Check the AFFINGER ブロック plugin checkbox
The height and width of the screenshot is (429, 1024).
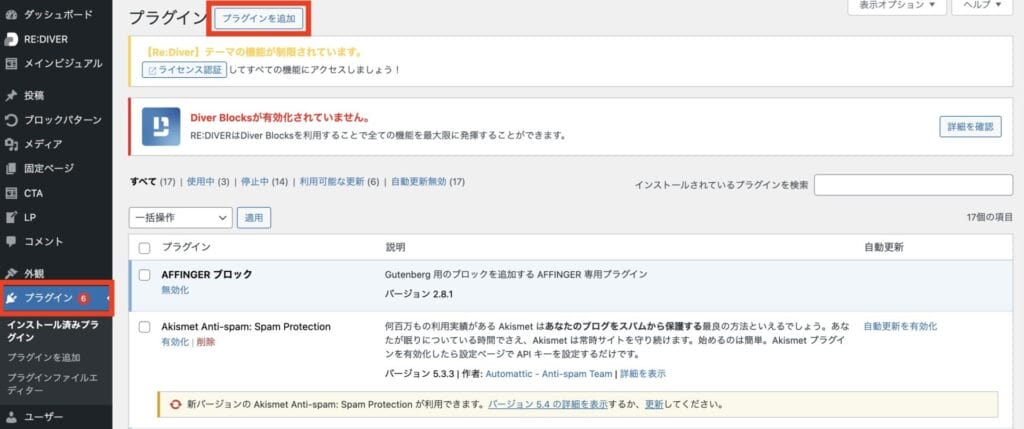pos(145,274)
